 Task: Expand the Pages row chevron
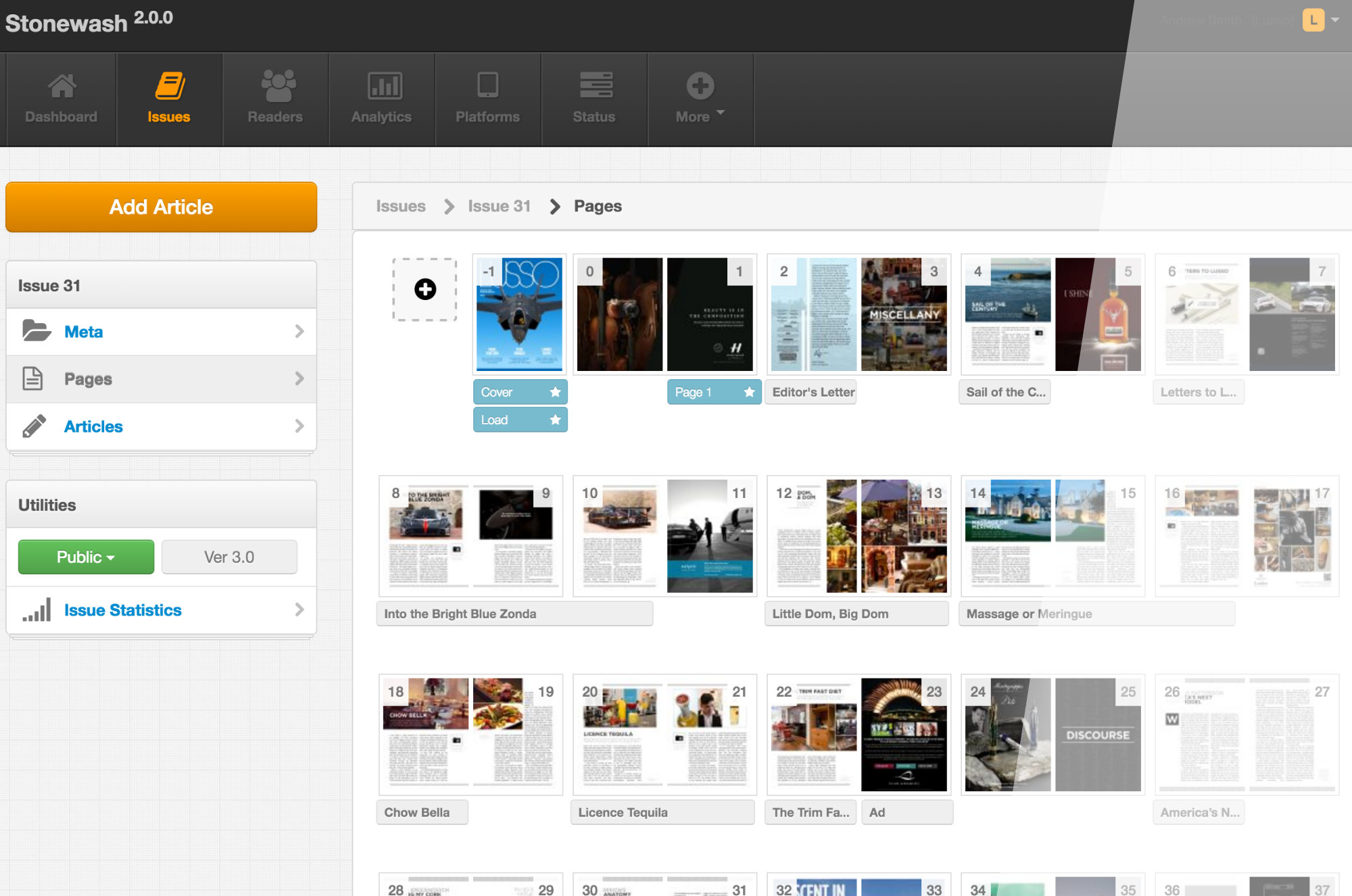click(x=299, y=378)
